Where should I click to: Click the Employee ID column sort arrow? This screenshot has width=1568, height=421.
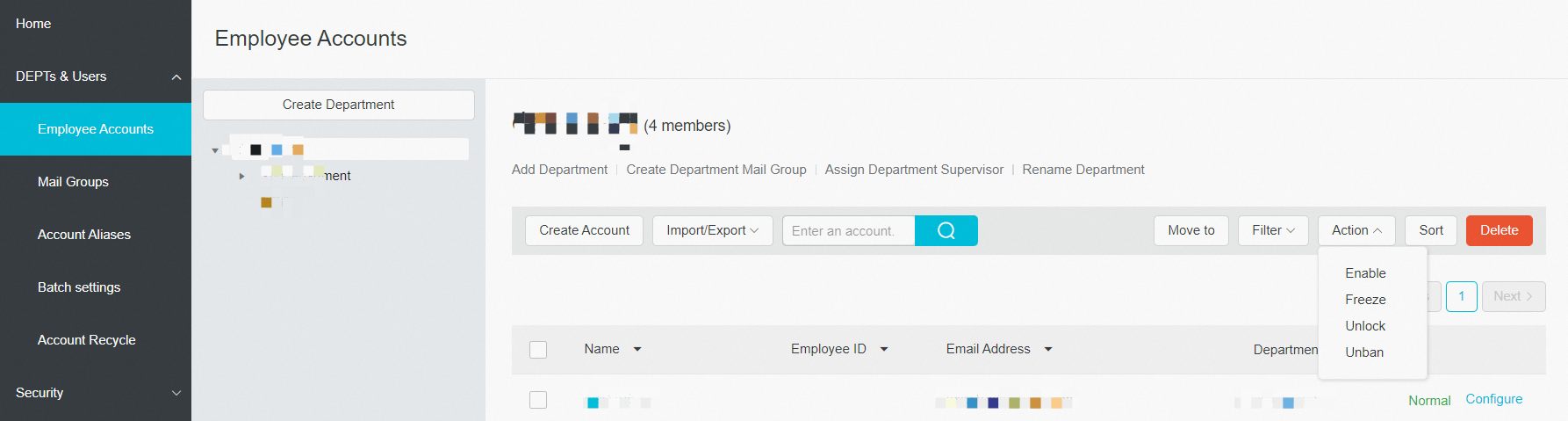pos(884,350)
